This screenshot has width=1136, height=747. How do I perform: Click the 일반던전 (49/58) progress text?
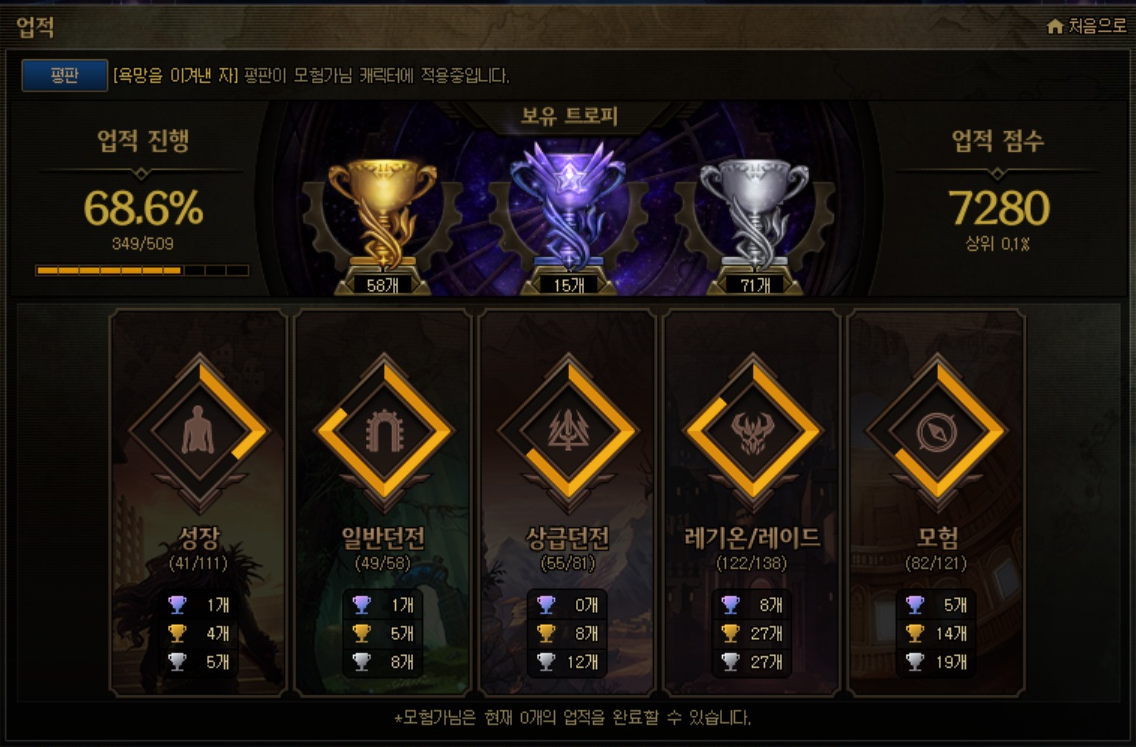coord(383,563)
